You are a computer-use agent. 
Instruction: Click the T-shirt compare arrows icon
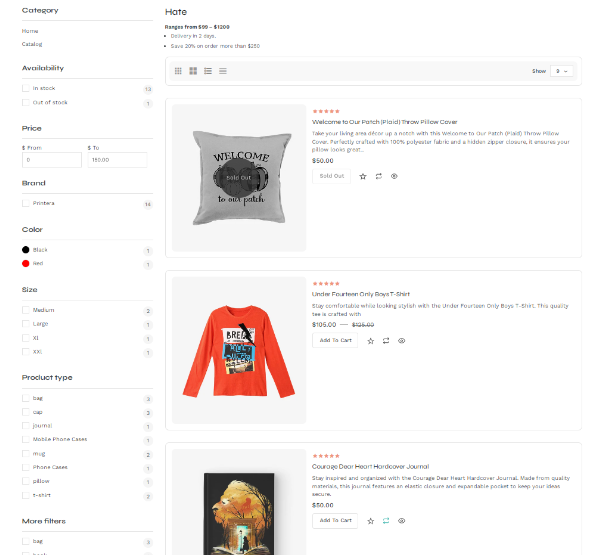tap(386, 341)
